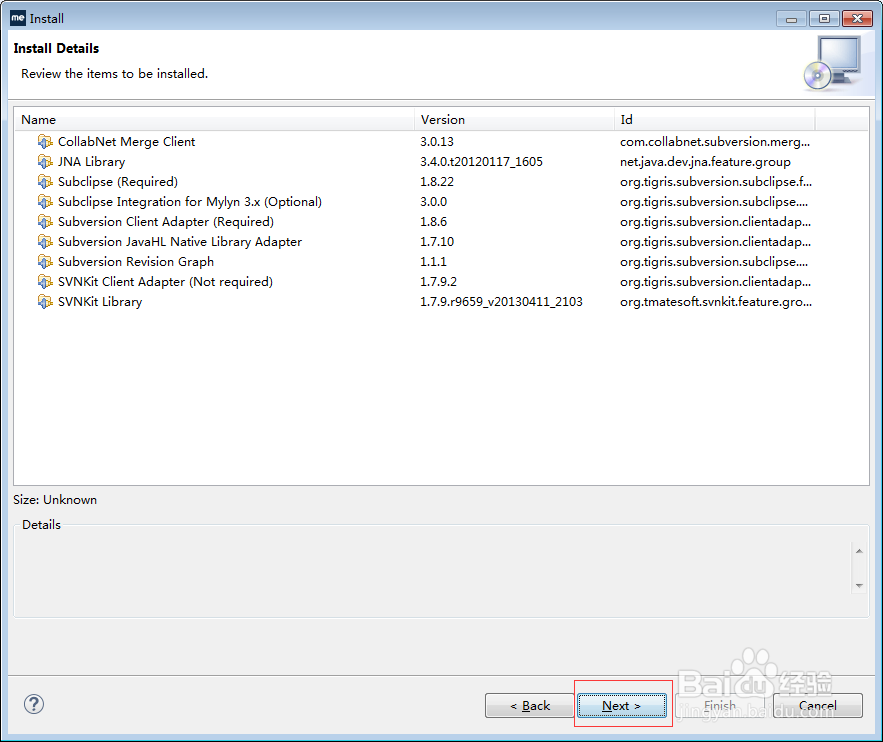The height and width of the screenshot is (742, 883).
Task: Open help via the question mark icon
Action: (34, 704)
